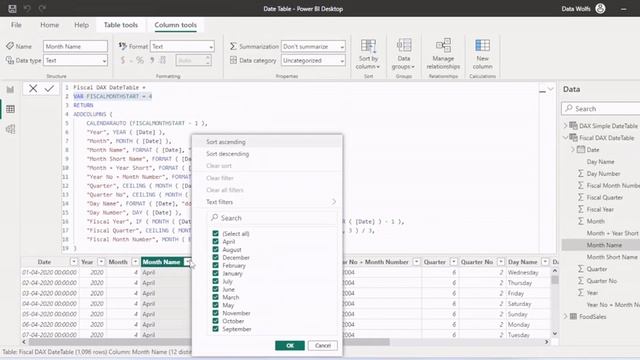Click the DAX Simple DateTable table icon

[x=573, y=126]
